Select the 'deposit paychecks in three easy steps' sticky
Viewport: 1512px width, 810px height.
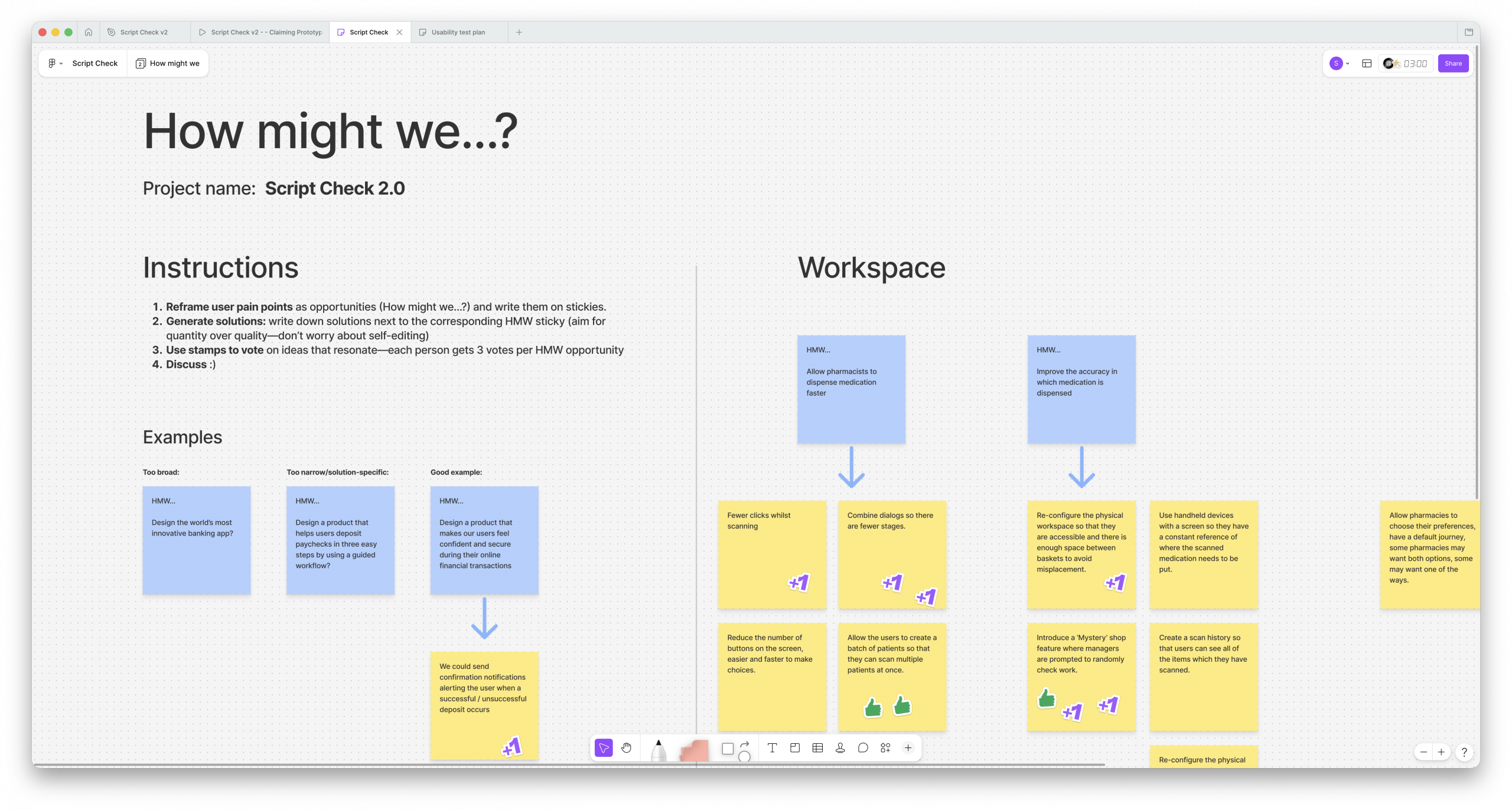[340, 540]
